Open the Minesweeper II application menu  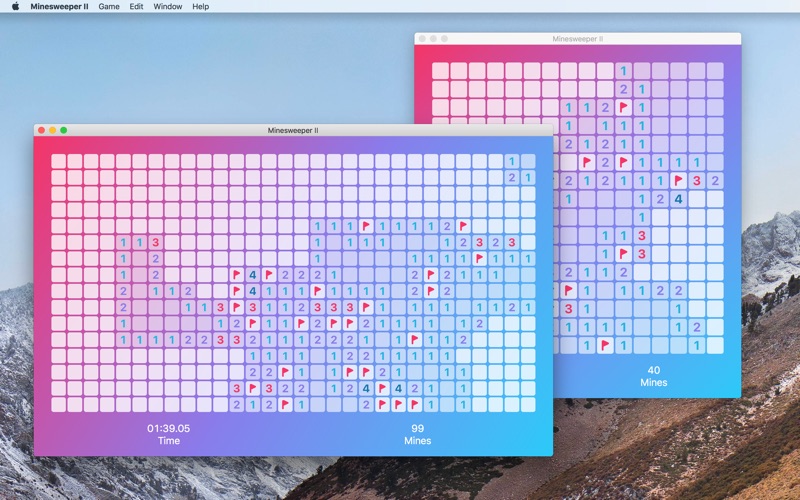coord(59,7)
